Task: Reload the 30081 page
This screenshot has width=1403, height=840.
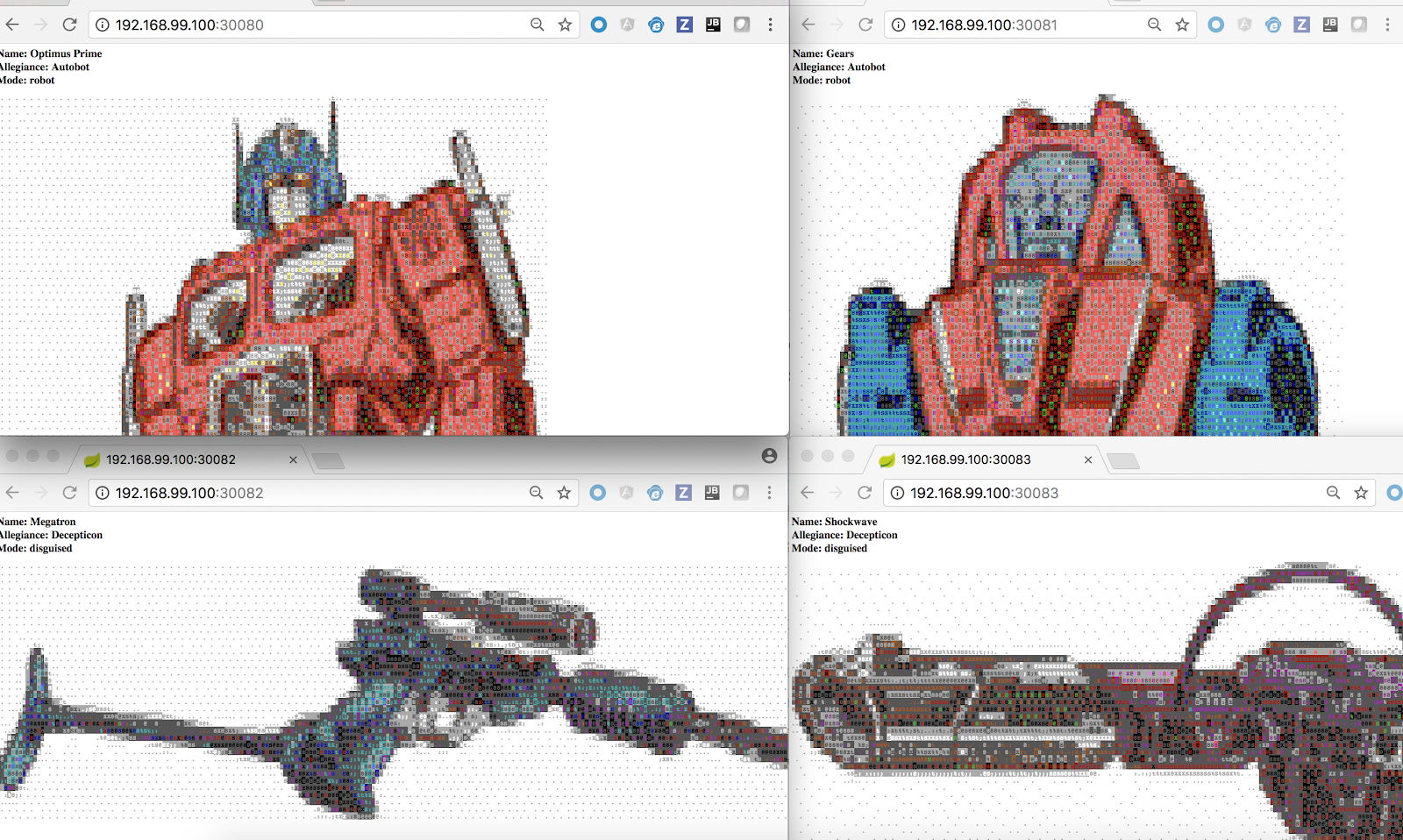Action: 865,25
